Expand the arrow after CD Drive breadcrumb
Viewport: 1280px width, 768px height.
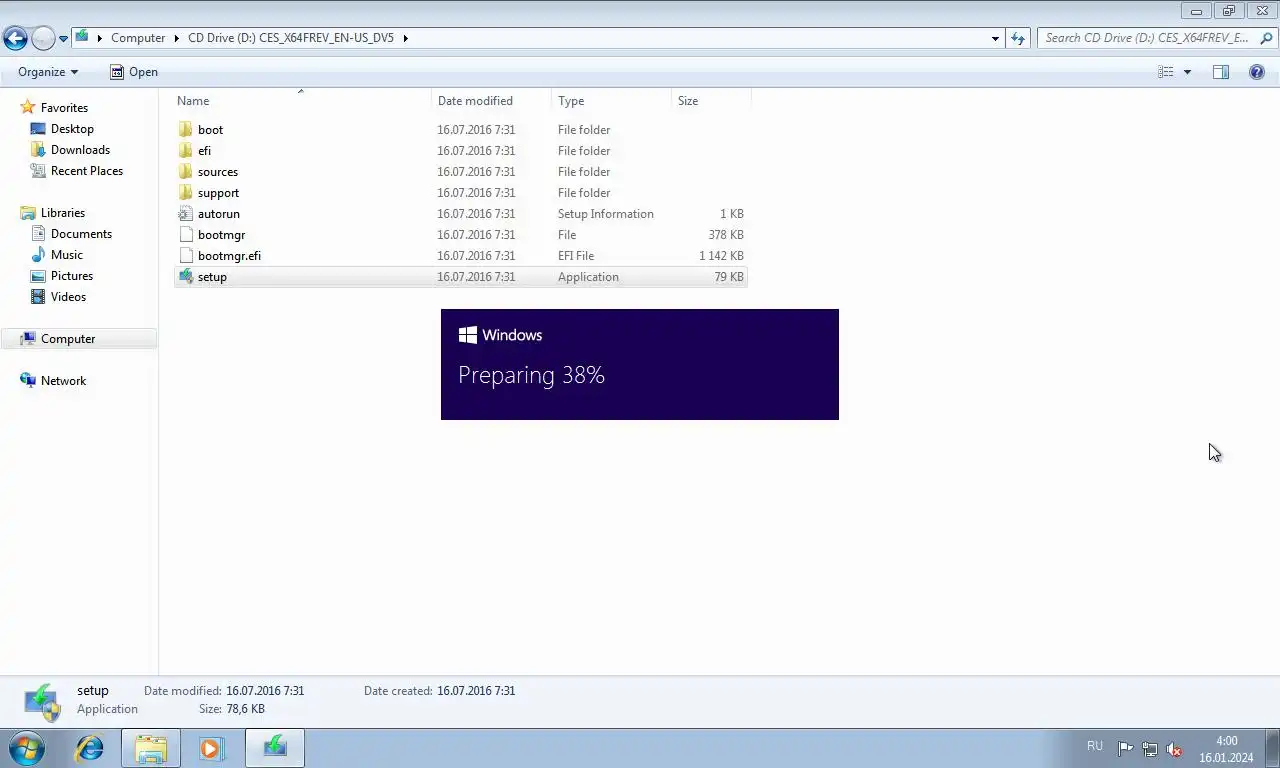click(x=405, y=38)
